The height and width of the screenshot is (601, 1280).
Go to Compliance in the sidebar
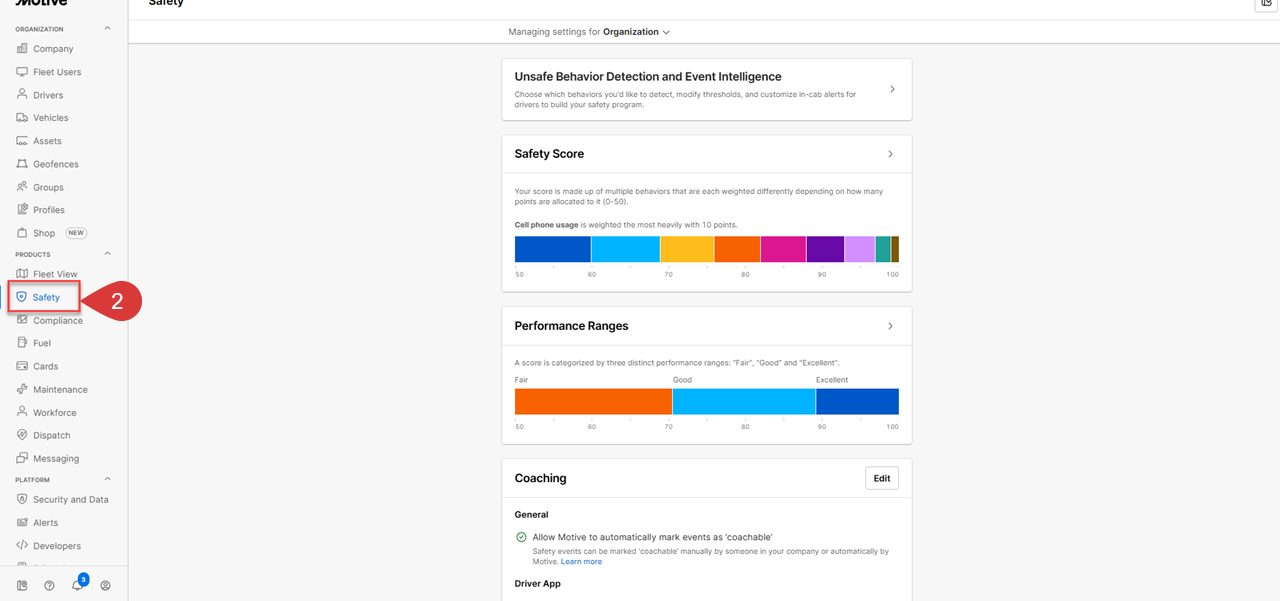pos(57,321)
